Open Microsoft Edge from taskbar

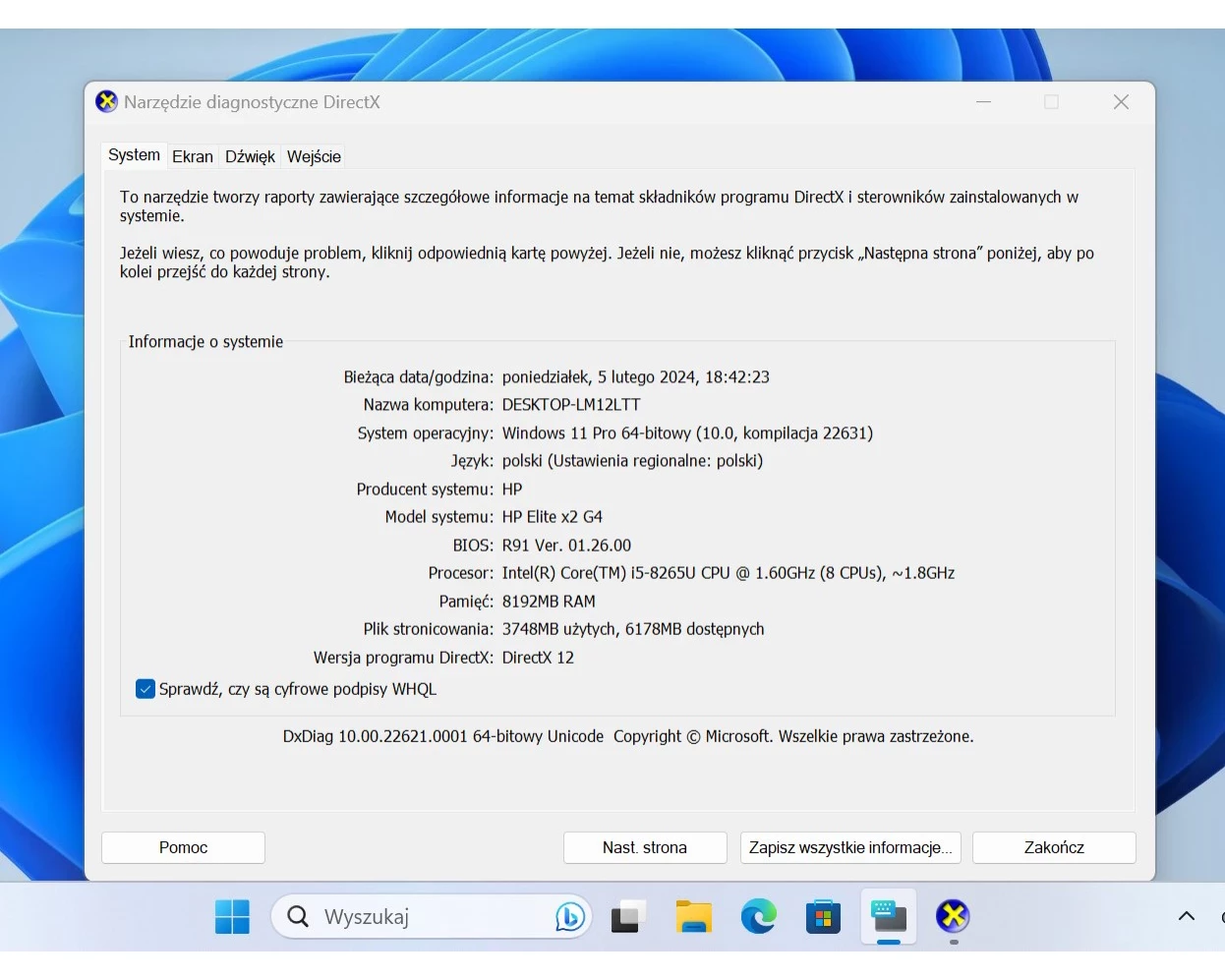[758, 917]
